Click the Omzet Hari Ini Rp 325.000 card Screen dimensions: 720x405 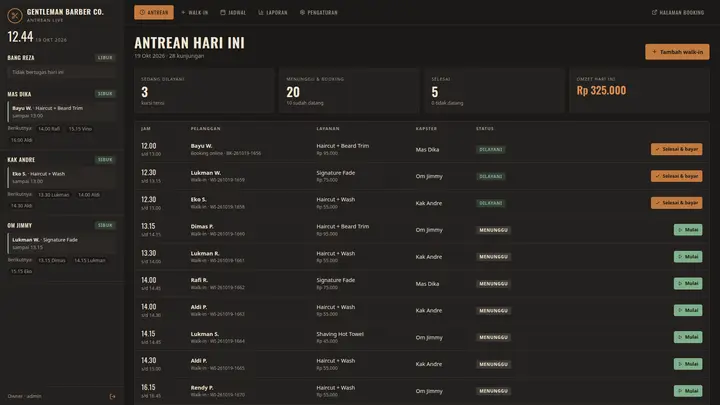coord(639,90)
